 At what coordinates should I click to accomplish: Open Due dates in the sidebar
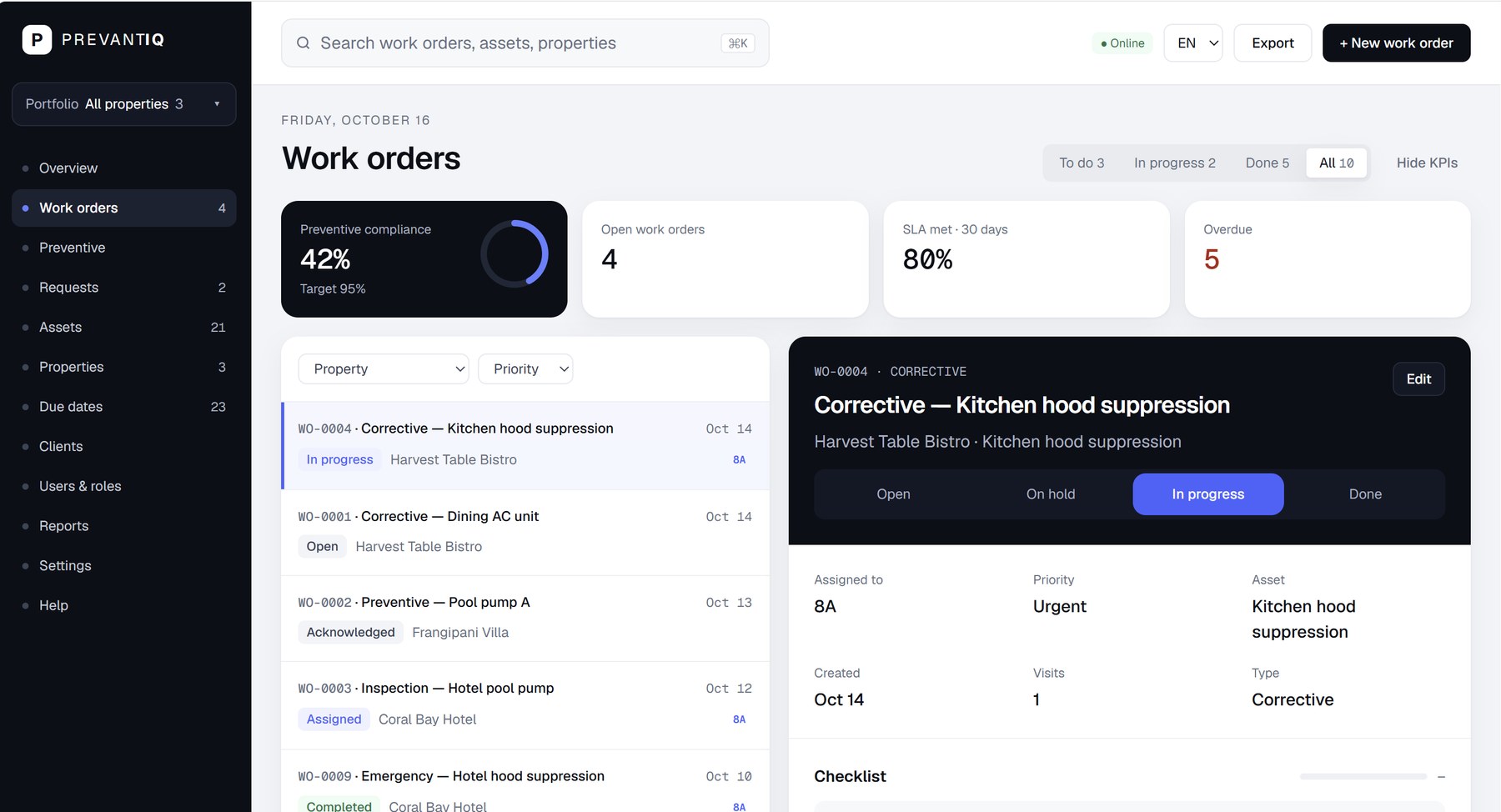(123, 407)
